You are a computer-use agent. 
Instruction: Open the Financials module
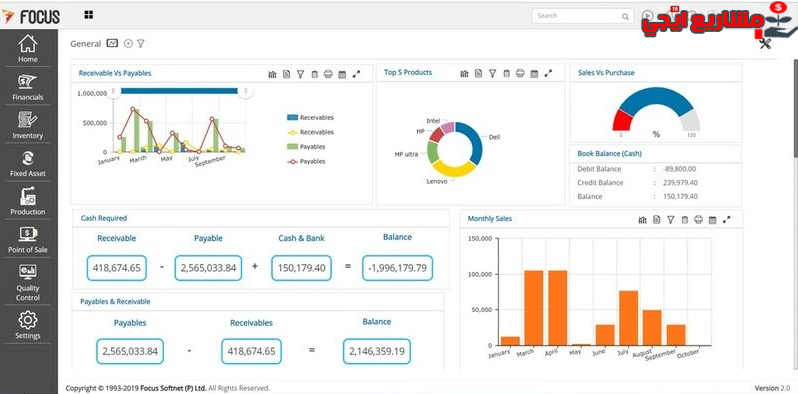click(x=28, y=87)
